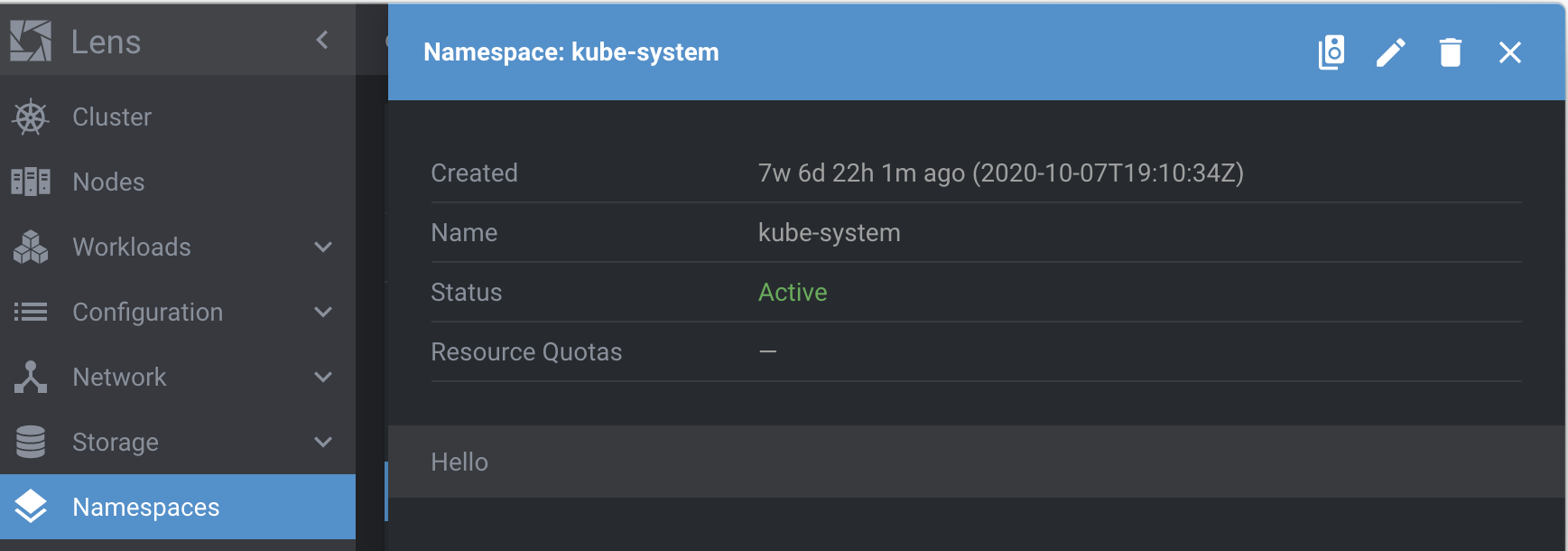Delete the namespace using the trash icon

pyautogui.click(x=1451, y=52)
